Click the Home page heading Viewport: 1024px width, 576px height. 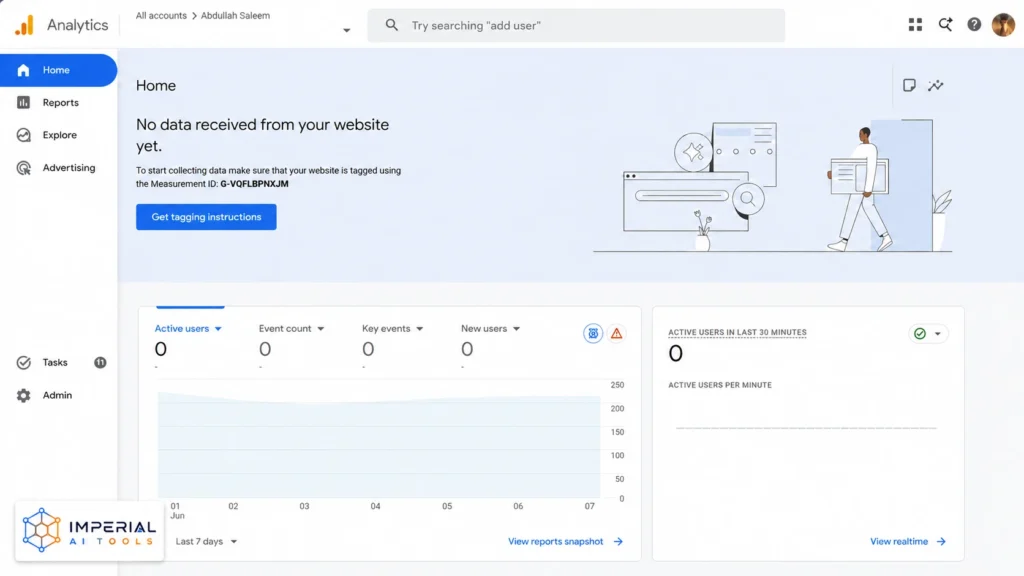click(x=155, y=86)
